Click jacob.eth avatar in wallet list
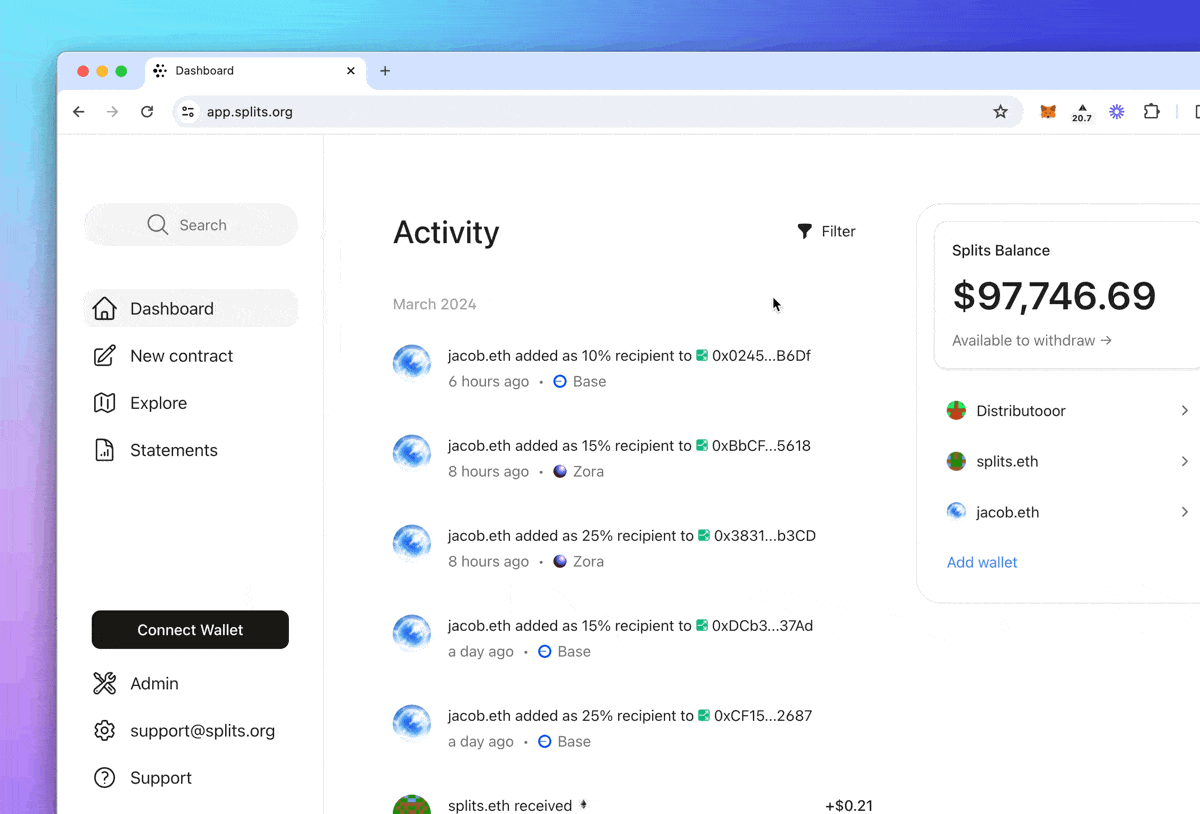 tap(956, 512)
